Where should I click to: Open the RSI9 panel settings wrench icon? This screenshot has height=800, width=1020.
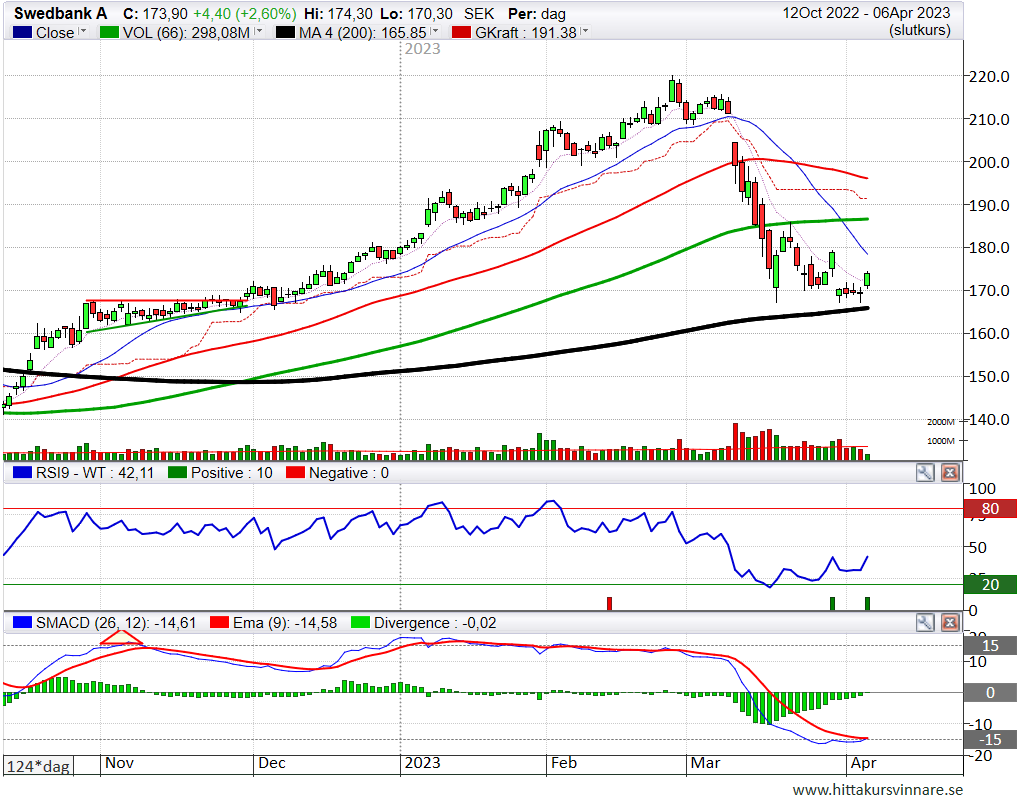(x=924, y=473)
